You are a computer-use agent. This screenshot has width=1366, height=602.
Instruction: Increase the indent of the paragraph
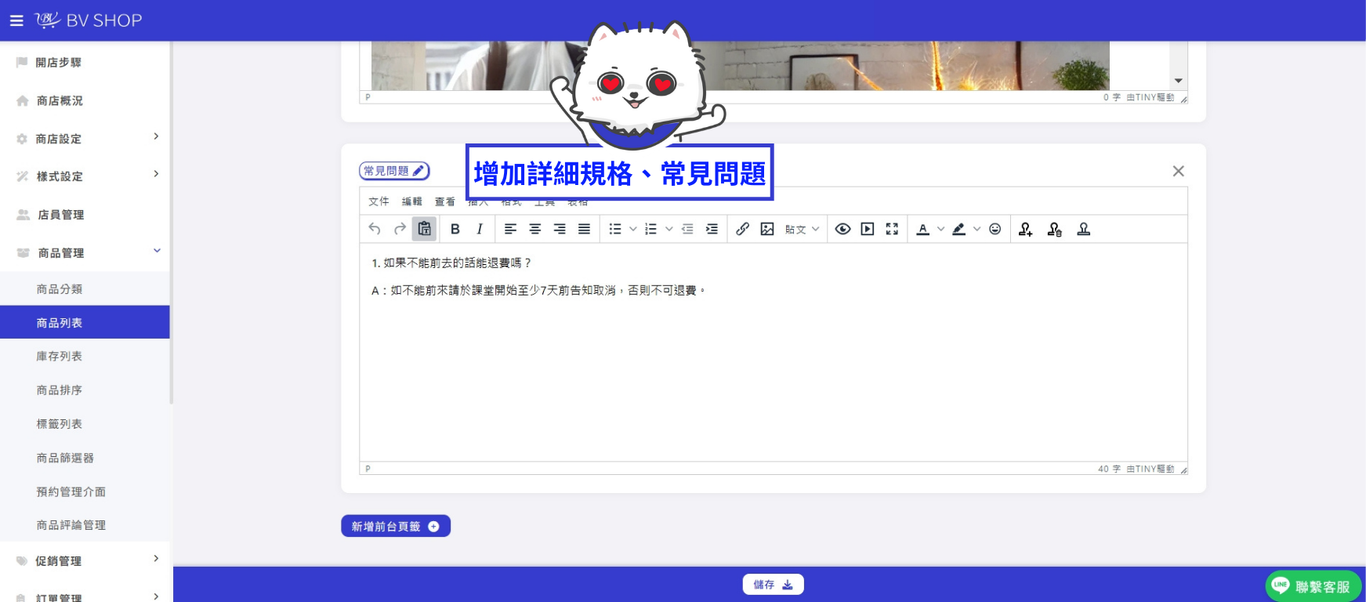[x=712, y=229]
